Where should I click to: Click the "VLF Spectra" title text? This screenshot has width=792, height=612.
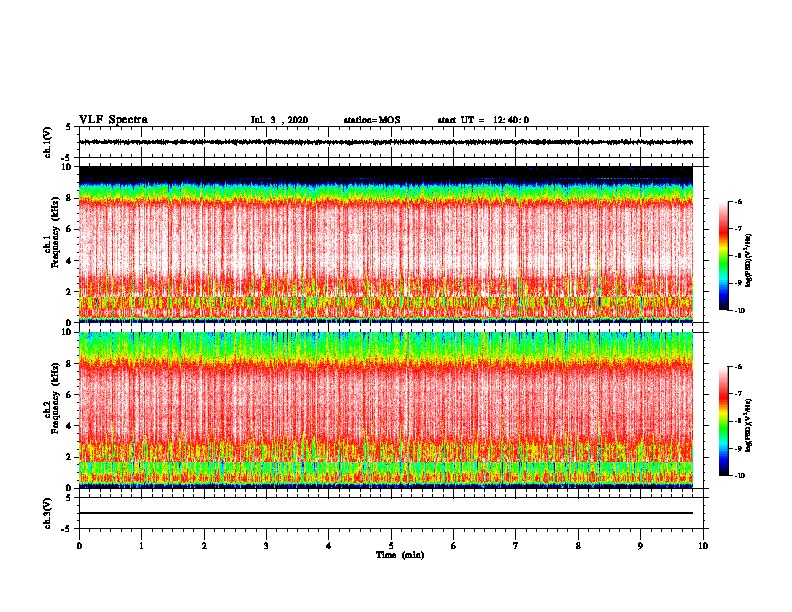[x=114, y=120]
